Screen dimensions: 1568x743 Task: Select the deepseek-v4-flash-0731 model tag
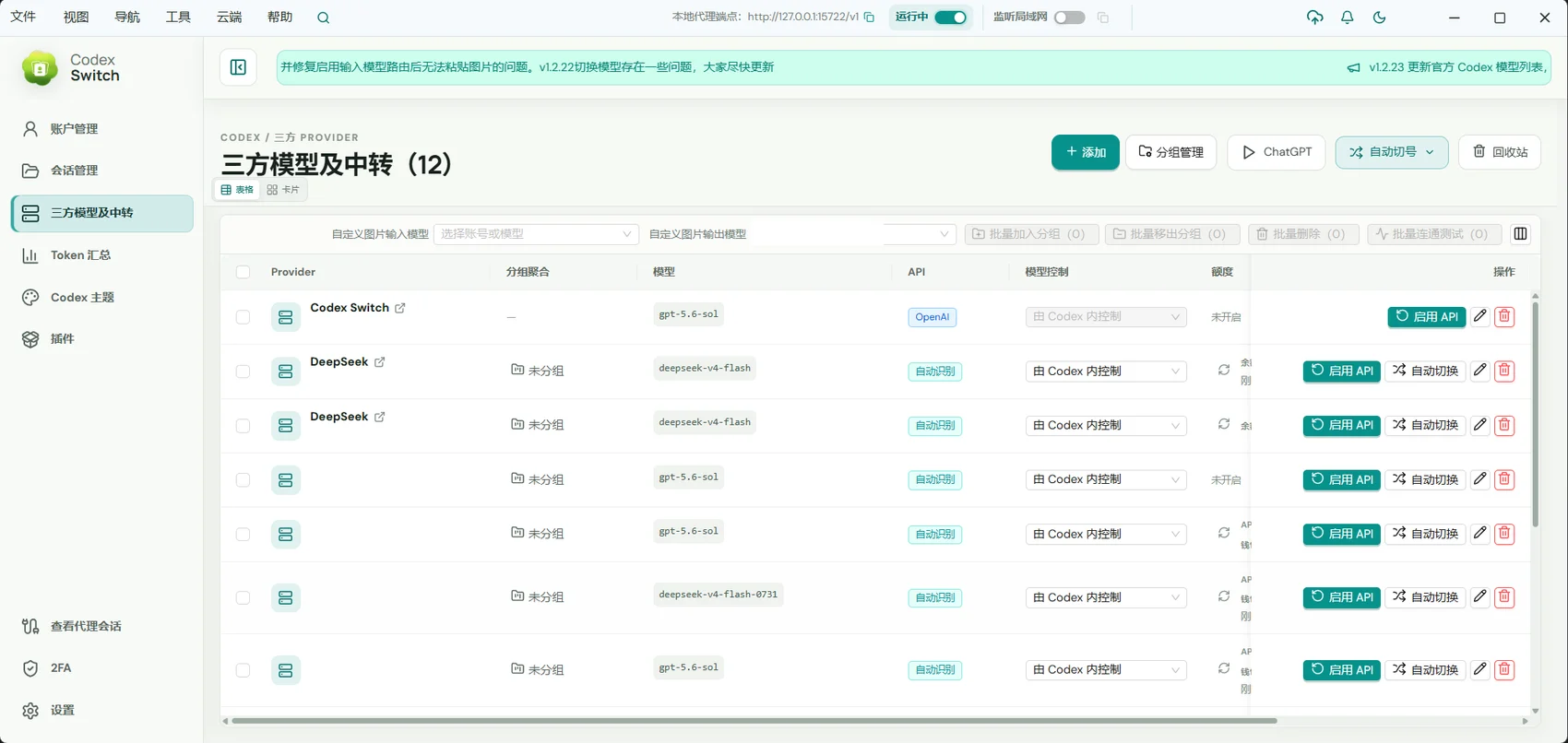[x=719, y=595]
